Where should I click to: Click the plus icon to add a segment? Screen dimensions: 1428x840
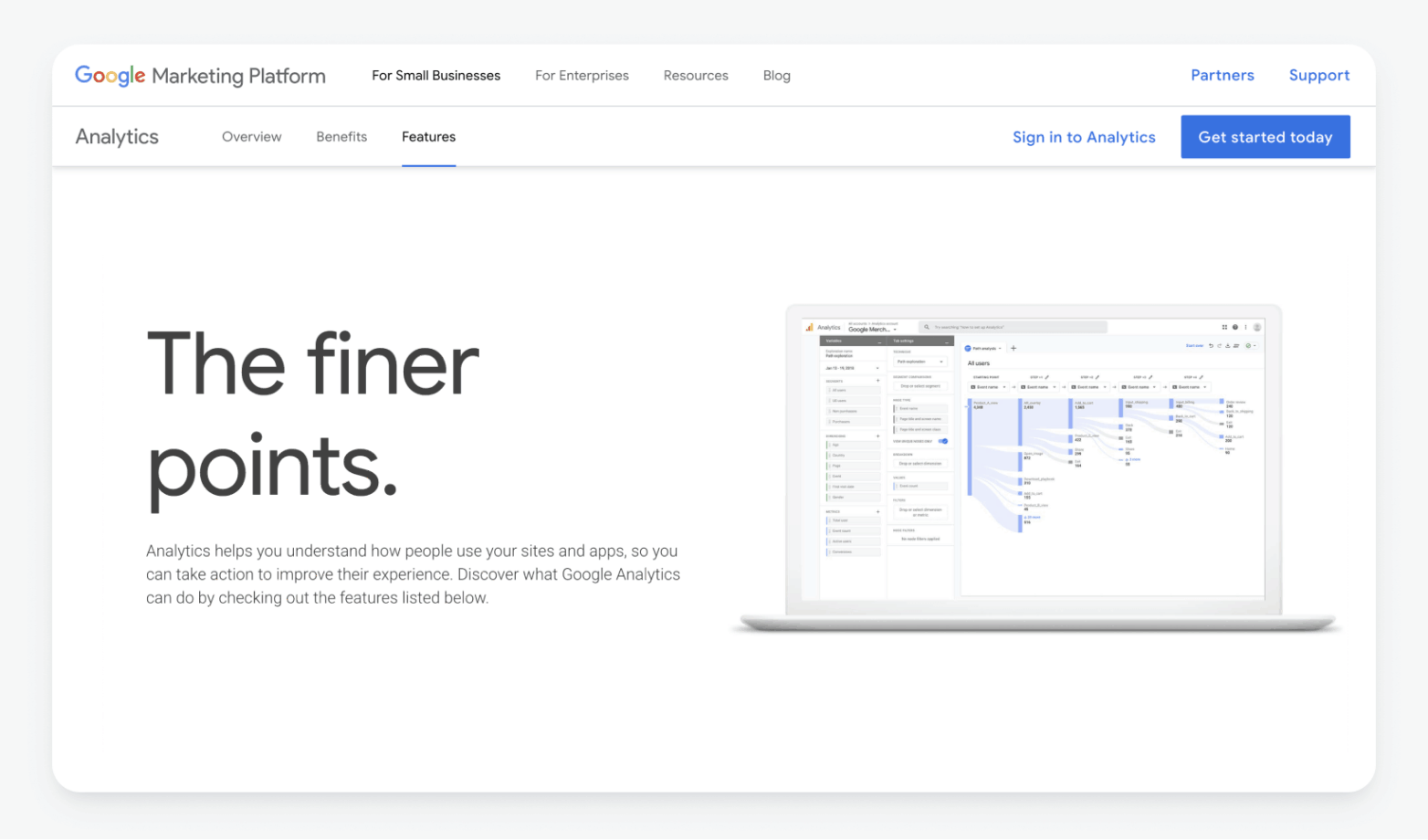877,381
